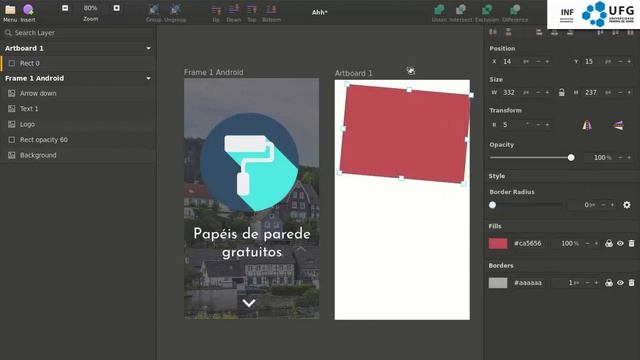
Task: Toggle visibility of the #ca5656 fill
Action: pos(620,243)
